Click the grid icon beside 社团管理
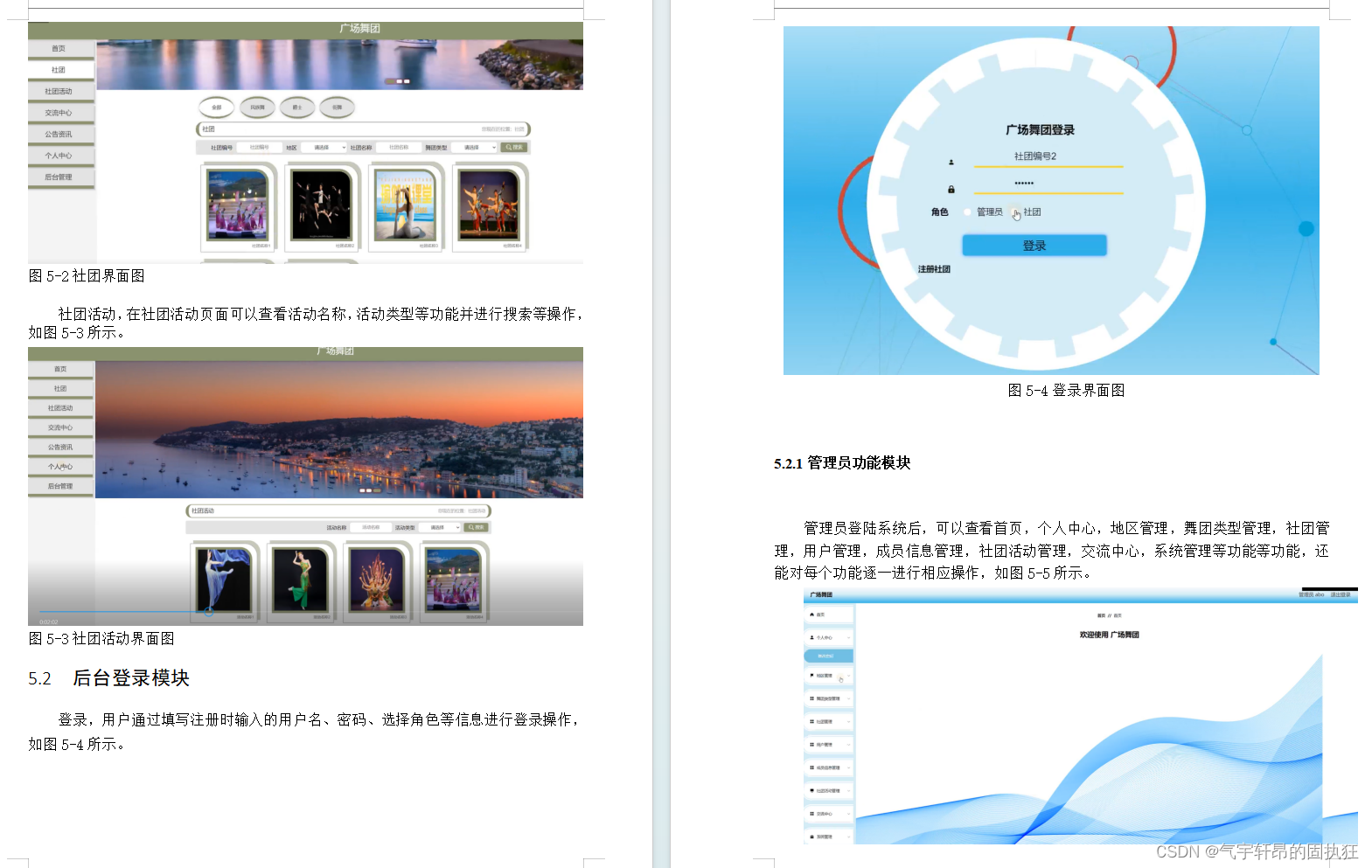The image size is (1372, 868). coord(811,721)
